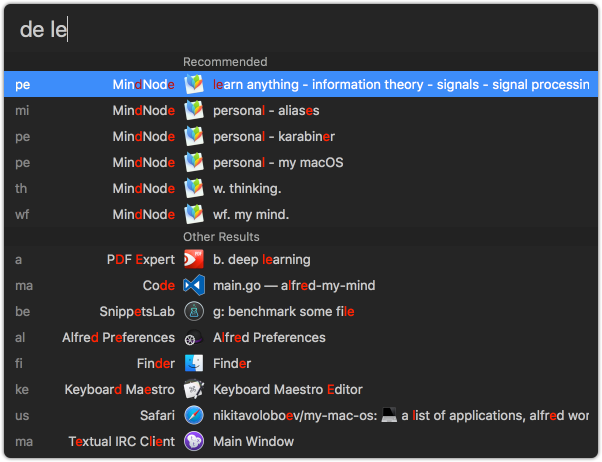The image size is (602, 462).
Task: Click the MindNode icon beside 'learn anything'
Action: 194,84
